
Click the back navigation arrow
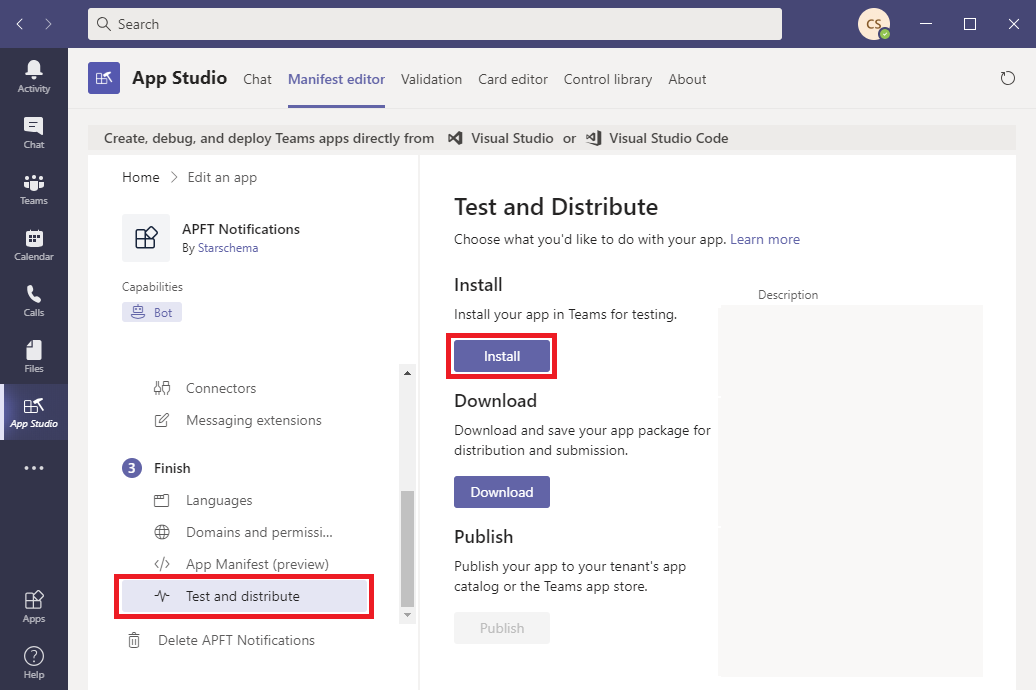[x=20, y=24]
